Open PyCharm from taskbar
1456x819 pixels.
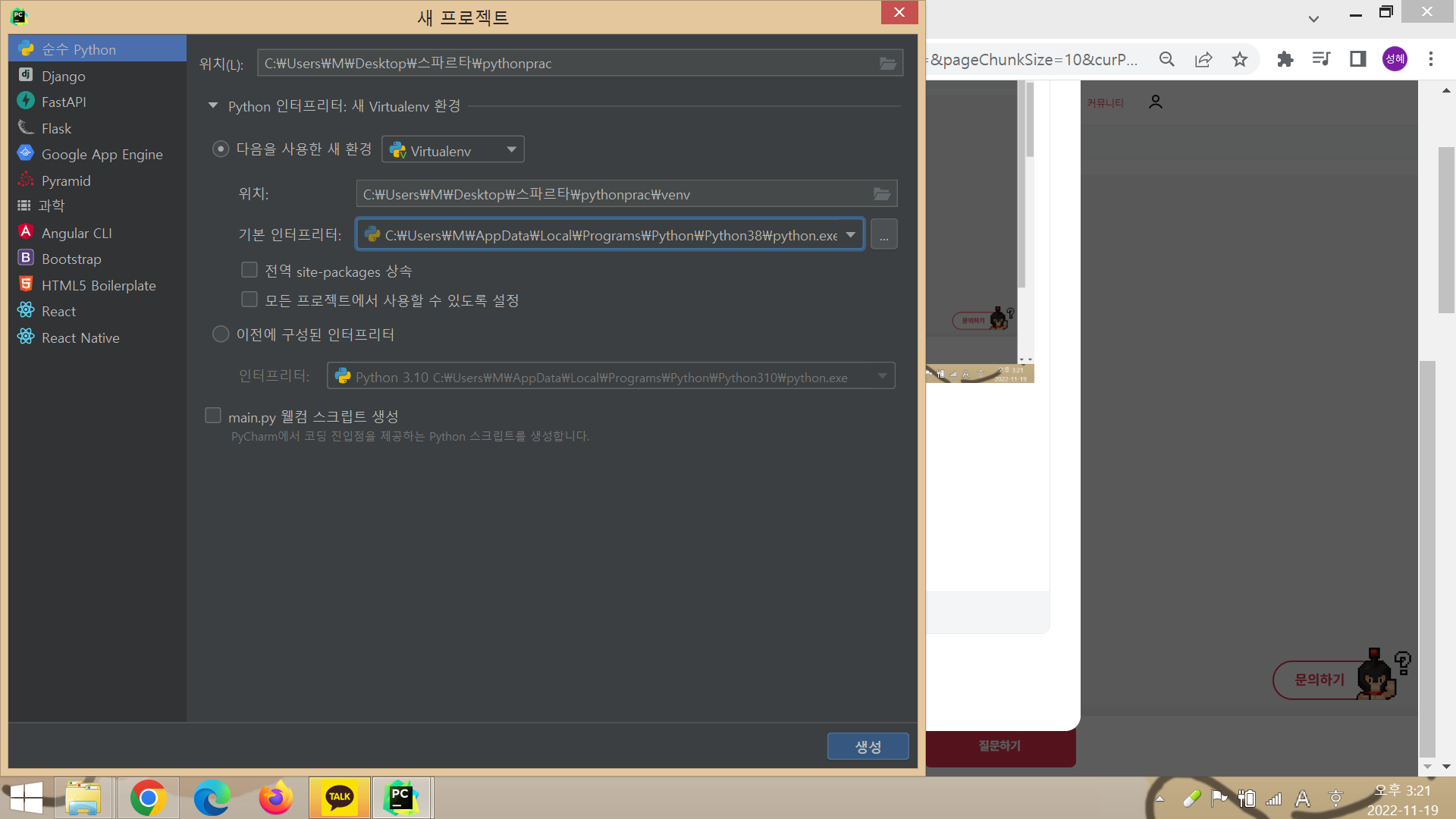pyautogui.click(x=402, y=798)
